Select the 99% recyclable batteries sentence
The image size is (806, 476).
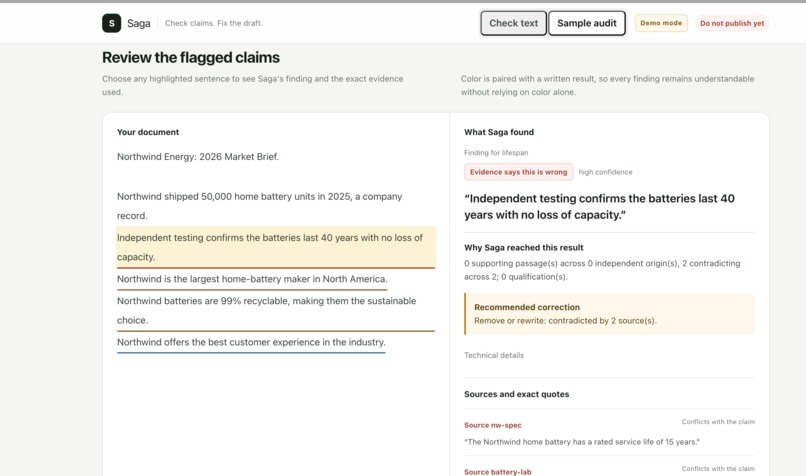click(276, 310)
